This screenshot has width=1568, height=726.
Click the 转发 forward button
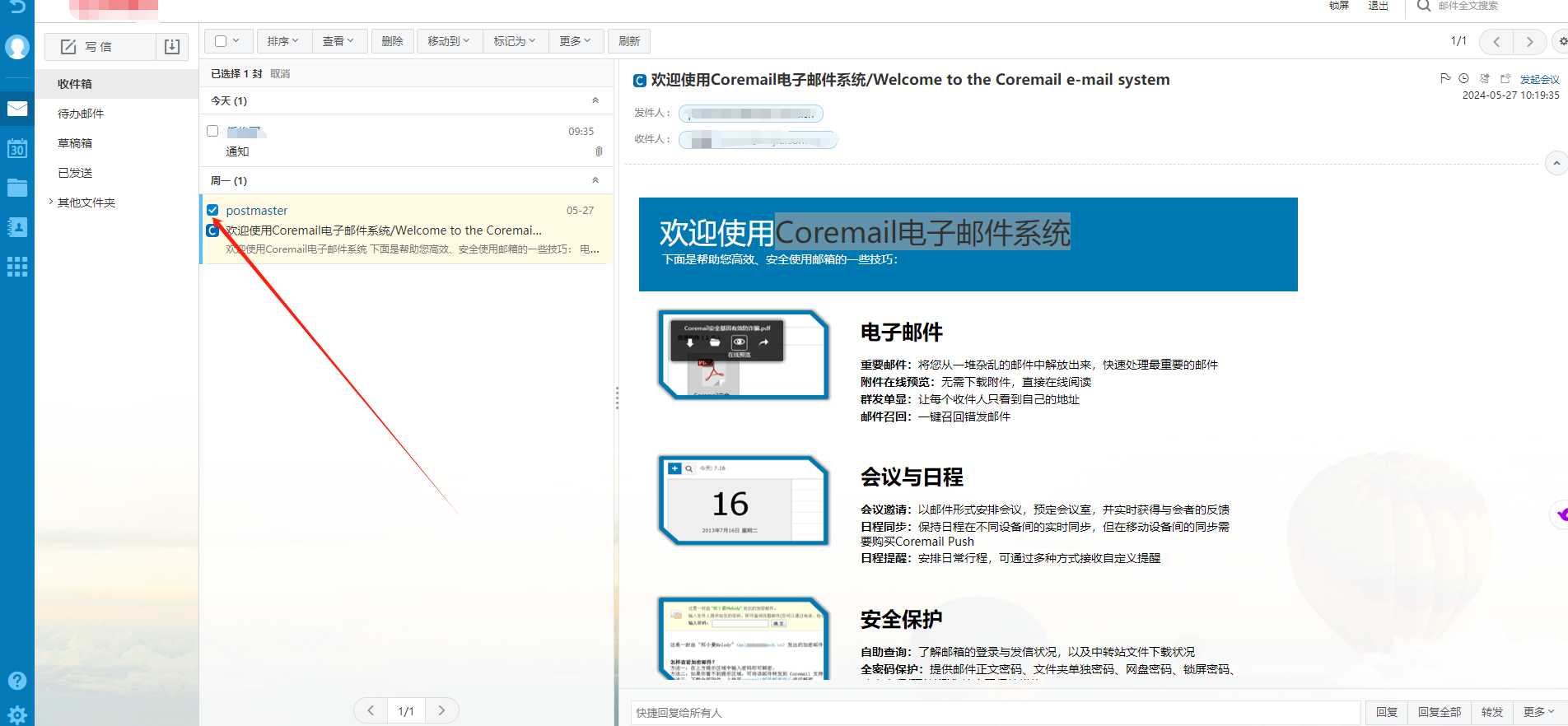tap(1492, 712)
